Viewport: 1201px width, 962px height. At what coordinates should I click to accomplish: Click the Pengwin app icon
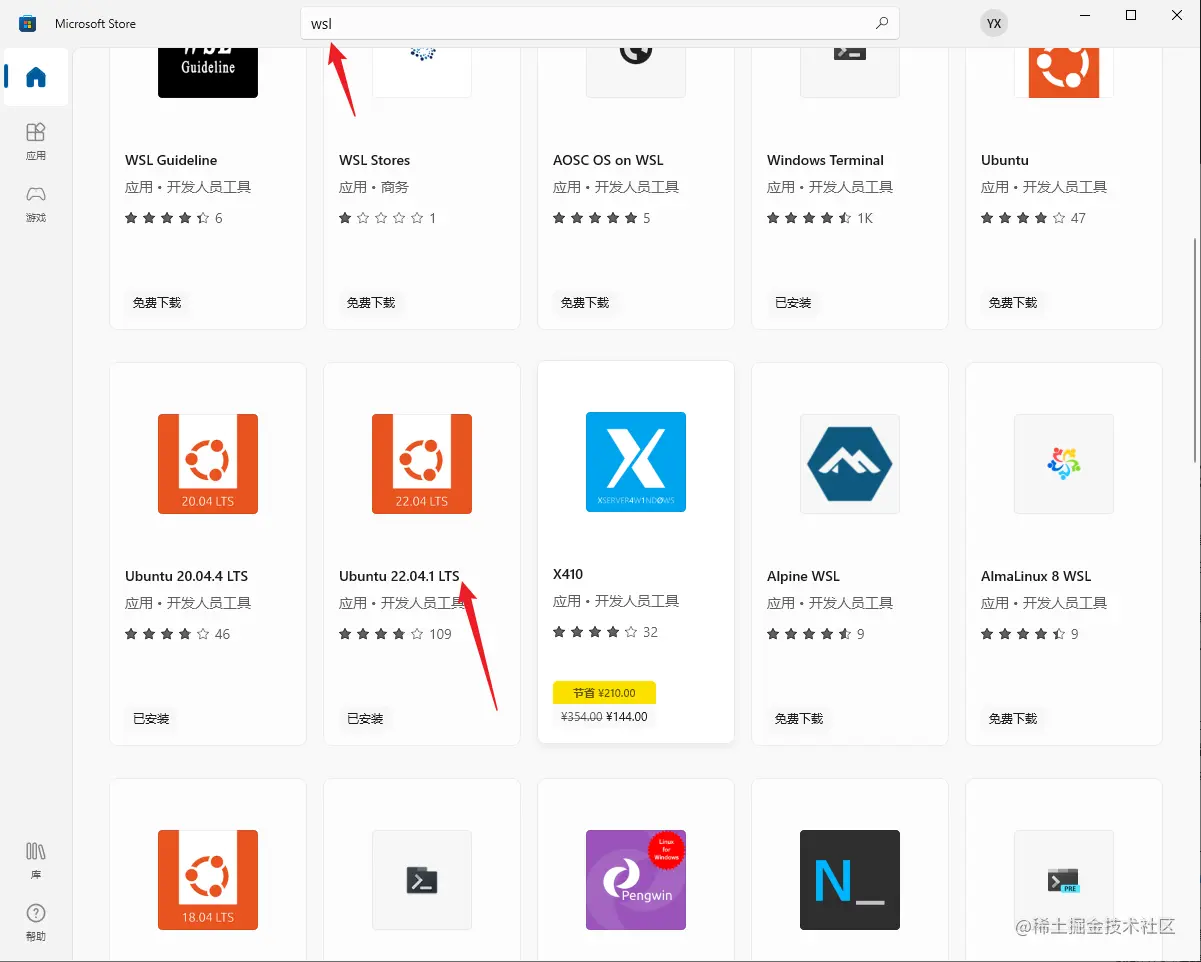click(636, 880)
